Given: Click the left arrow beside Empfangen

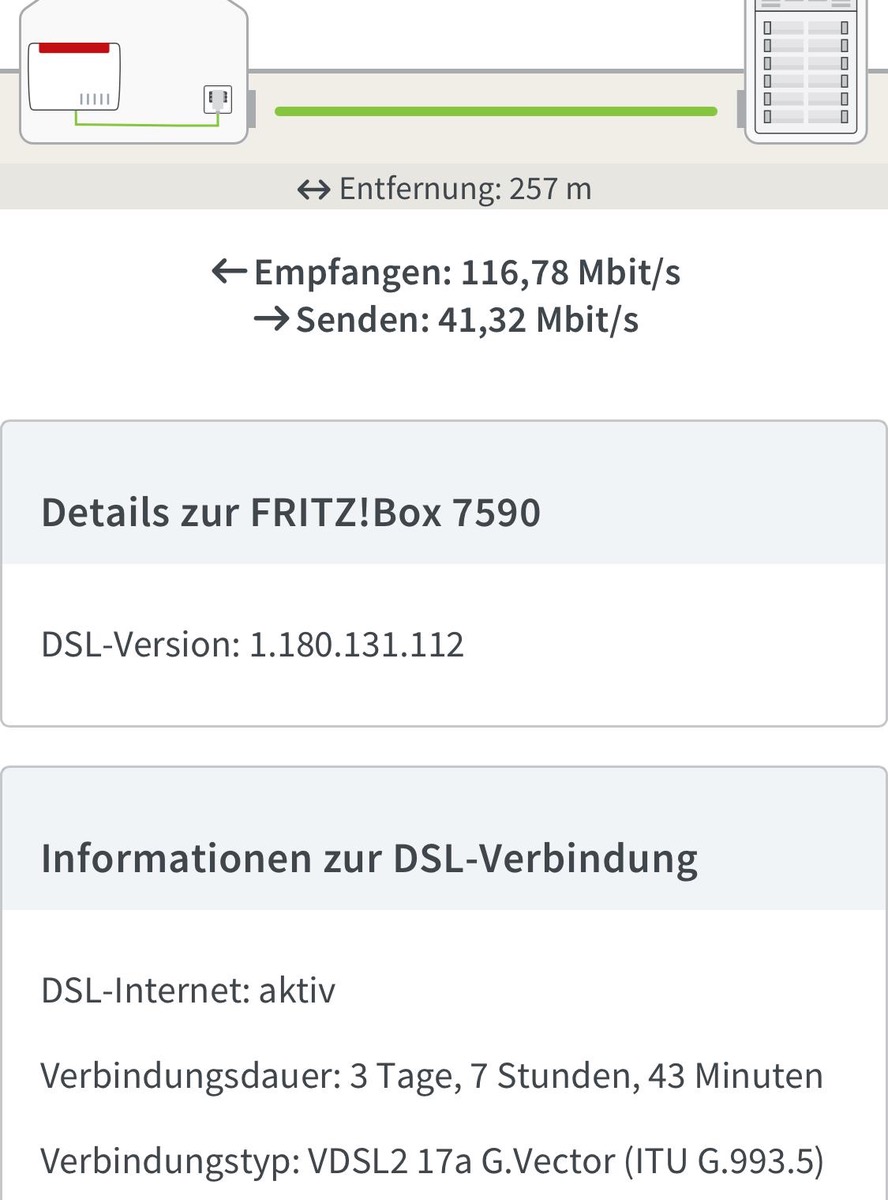Looking at the screenshot, I should click(x=229, y=271).
